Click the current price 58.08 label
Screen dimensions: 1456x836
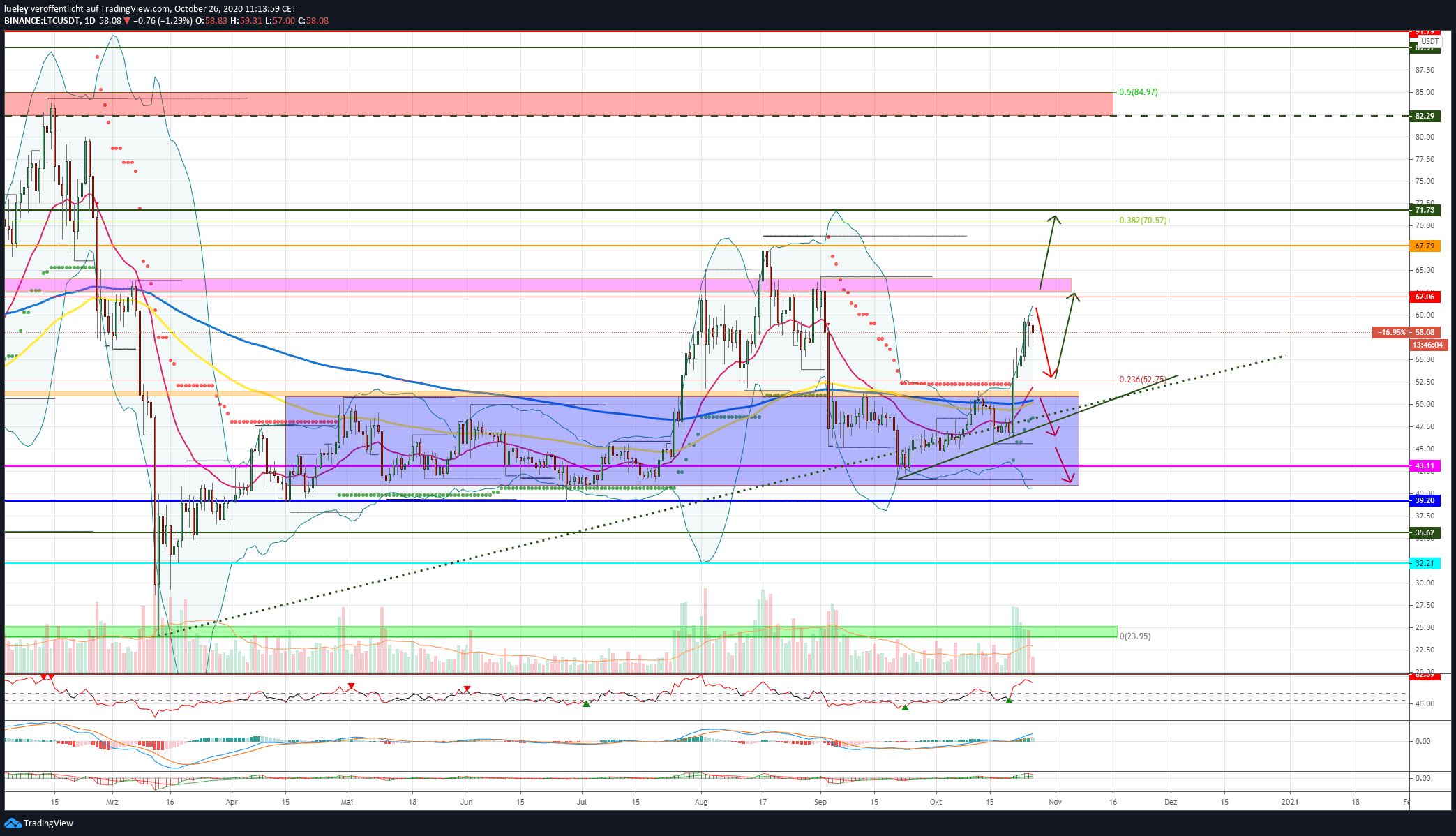[x=1424, y=332]
